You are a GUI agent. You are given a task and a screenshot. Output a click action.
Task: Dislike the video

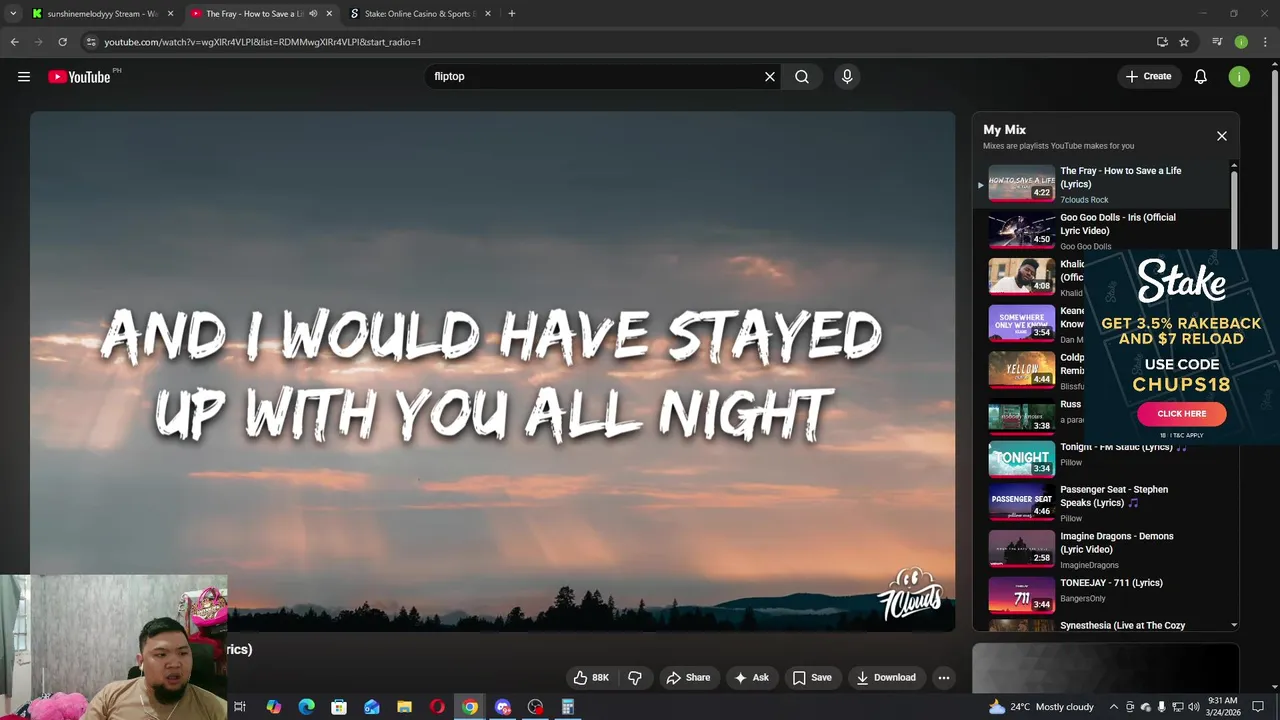[x=635, y=677]
